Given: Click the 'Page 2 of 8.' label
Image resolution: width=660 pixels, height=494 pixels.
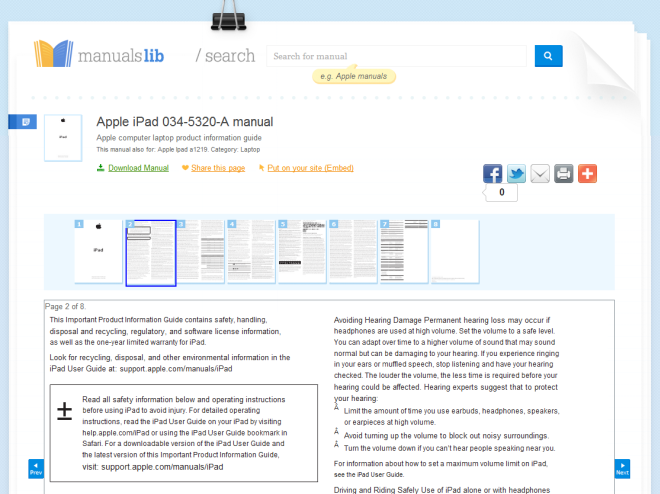Looking at the screenshot, I should 65,306.
